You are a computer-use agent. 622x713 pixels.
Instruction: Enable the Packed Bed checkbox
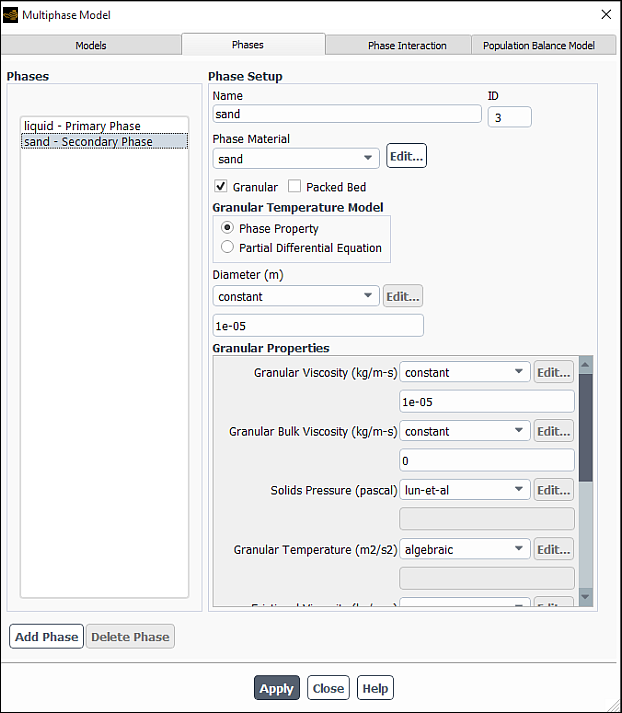click(x=294, y=186)
